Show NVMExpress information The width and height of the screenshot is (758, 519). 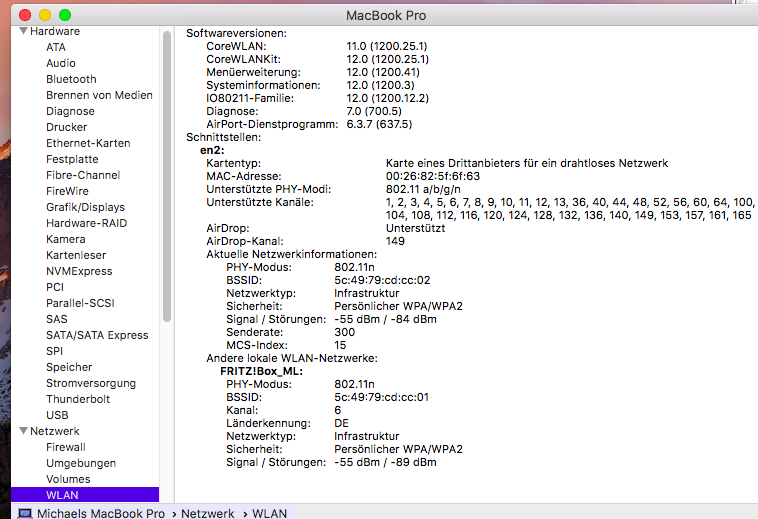(79, 271)
